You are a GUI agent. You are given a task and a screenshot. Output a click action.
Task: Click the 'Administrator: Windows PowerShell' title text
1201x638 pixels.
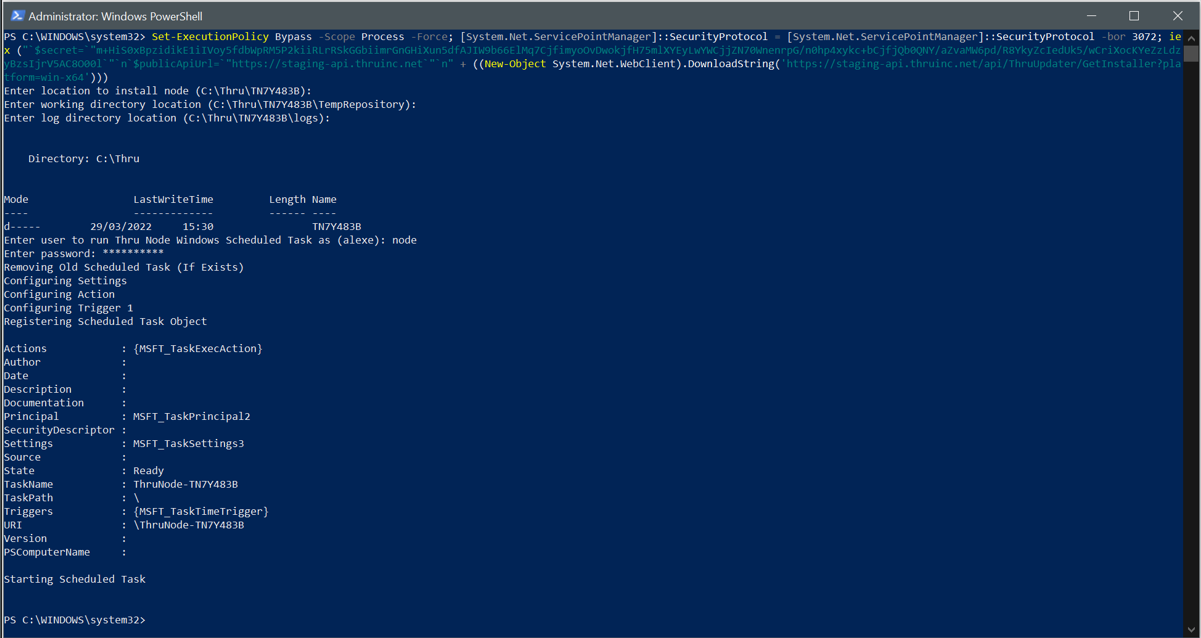point(115,16)
